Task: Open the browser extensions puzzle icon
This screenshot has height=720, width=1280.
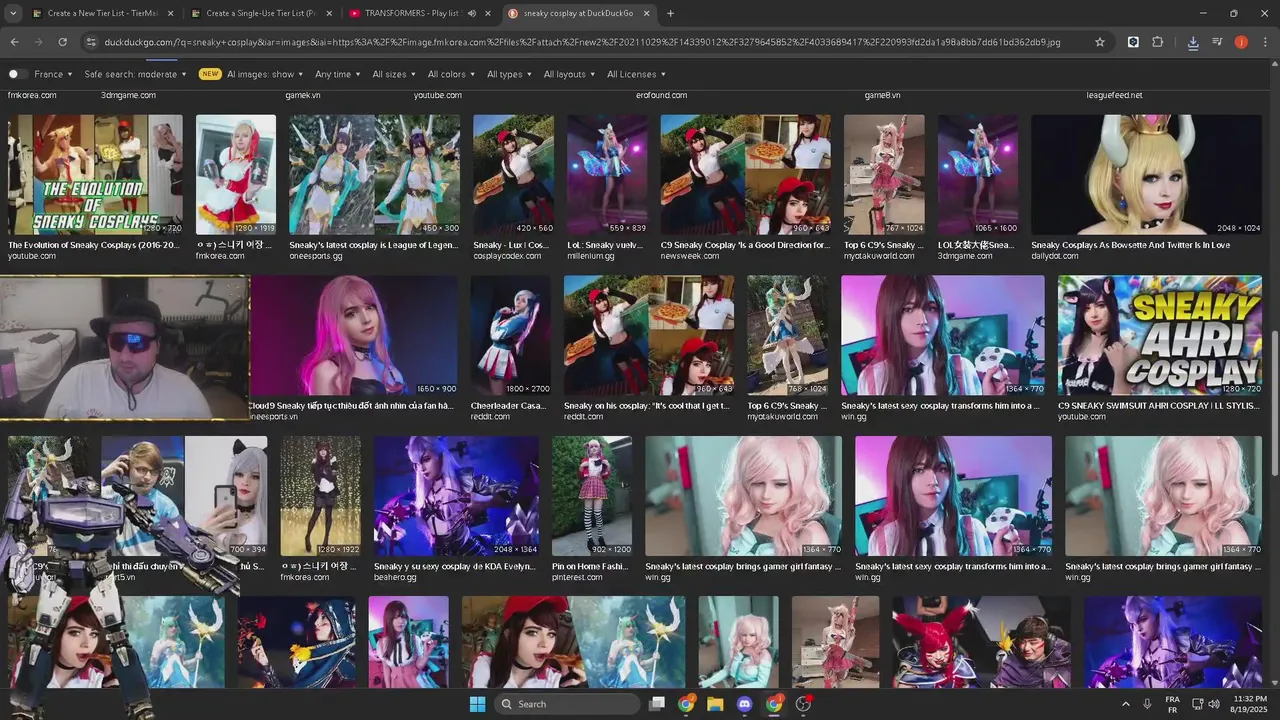Action: point(1157,42)
